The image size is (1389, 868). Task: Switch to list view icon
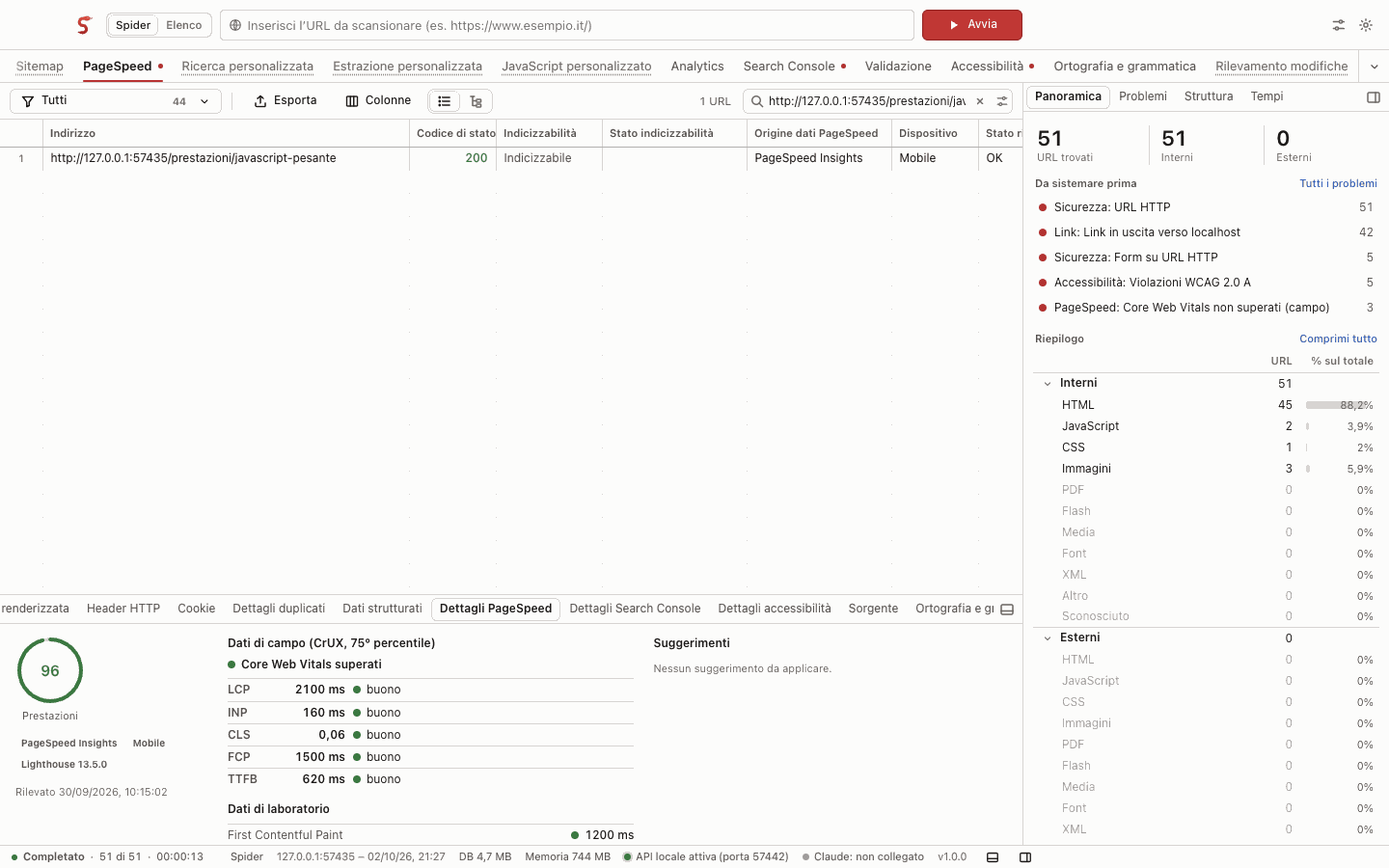(445, 101)
